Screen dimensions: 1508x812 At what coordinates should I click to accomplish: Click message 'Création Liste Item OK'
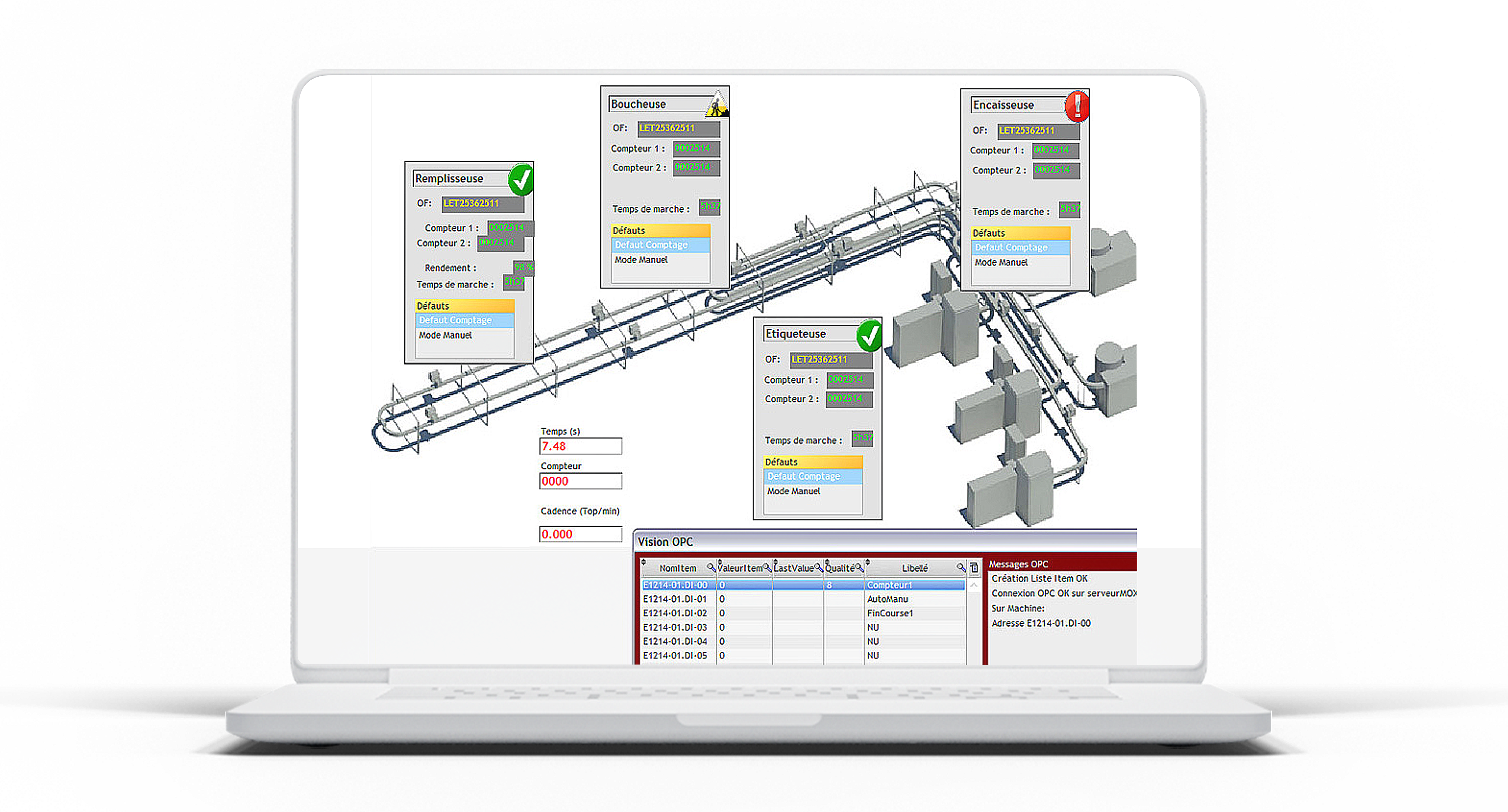[1040, 578]
